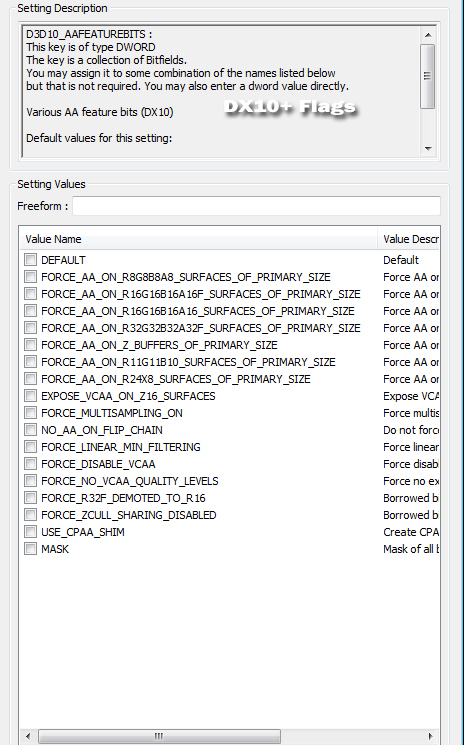This screenshot has width=464, height=745.
Task: Click the list's left scroll arrow
Action: (28, 736)
